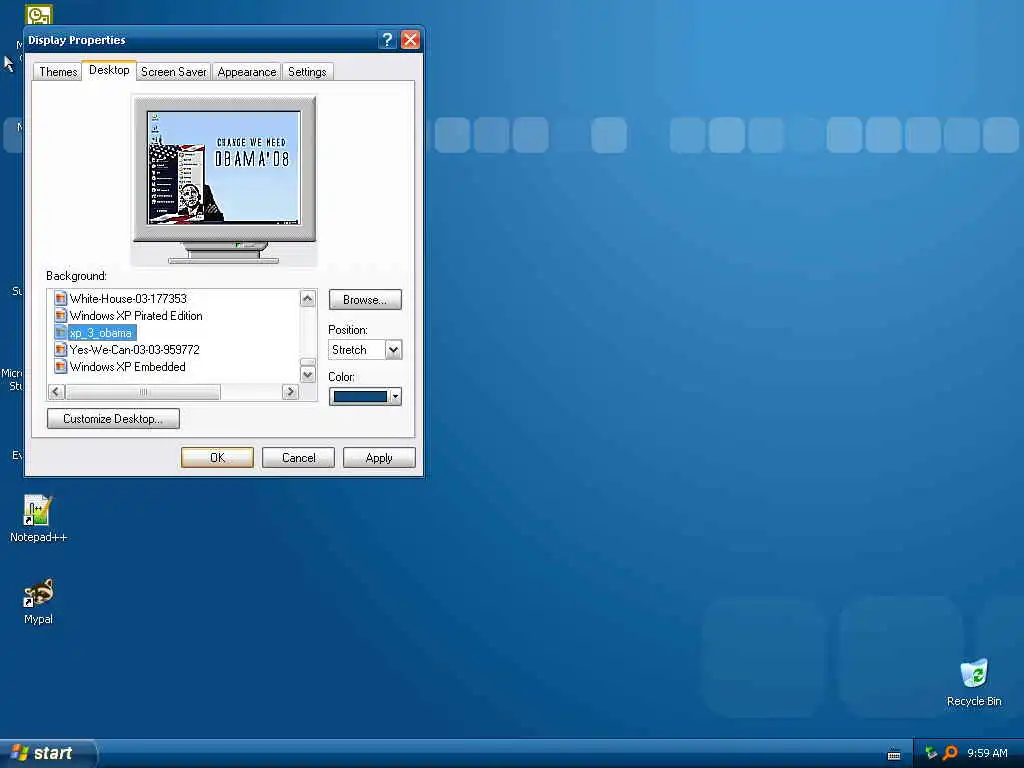This screenshot has height=768, width=1024.
Task: Click the White-House-03-177353 file icon
Action: tap(61, 298)
